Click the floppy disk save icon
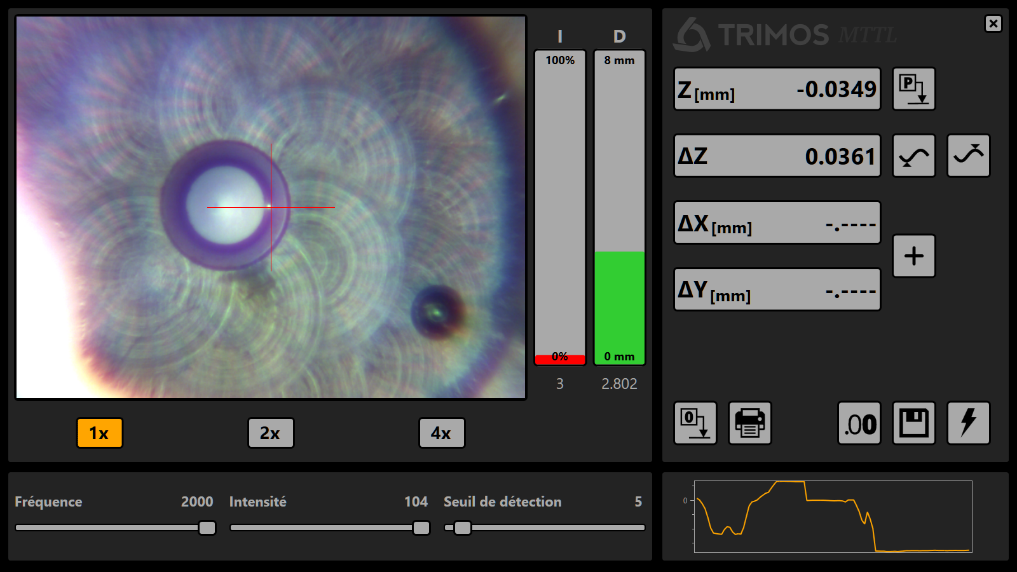Viewport: 1017px width, 572px height. [913, 423]
